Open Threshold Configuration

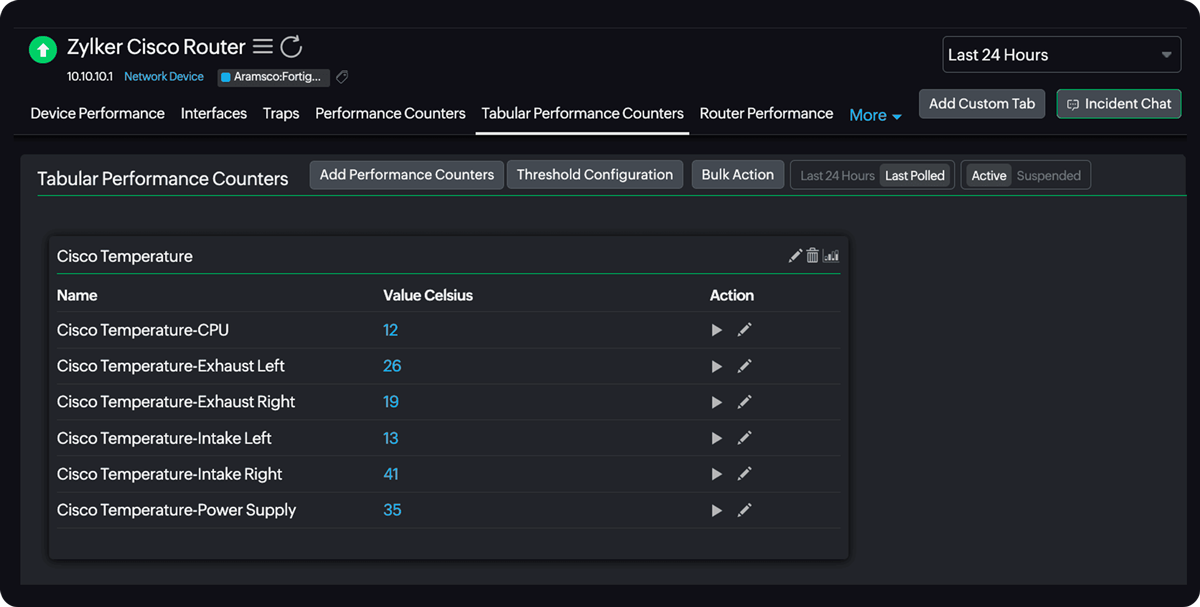[594, 174]
